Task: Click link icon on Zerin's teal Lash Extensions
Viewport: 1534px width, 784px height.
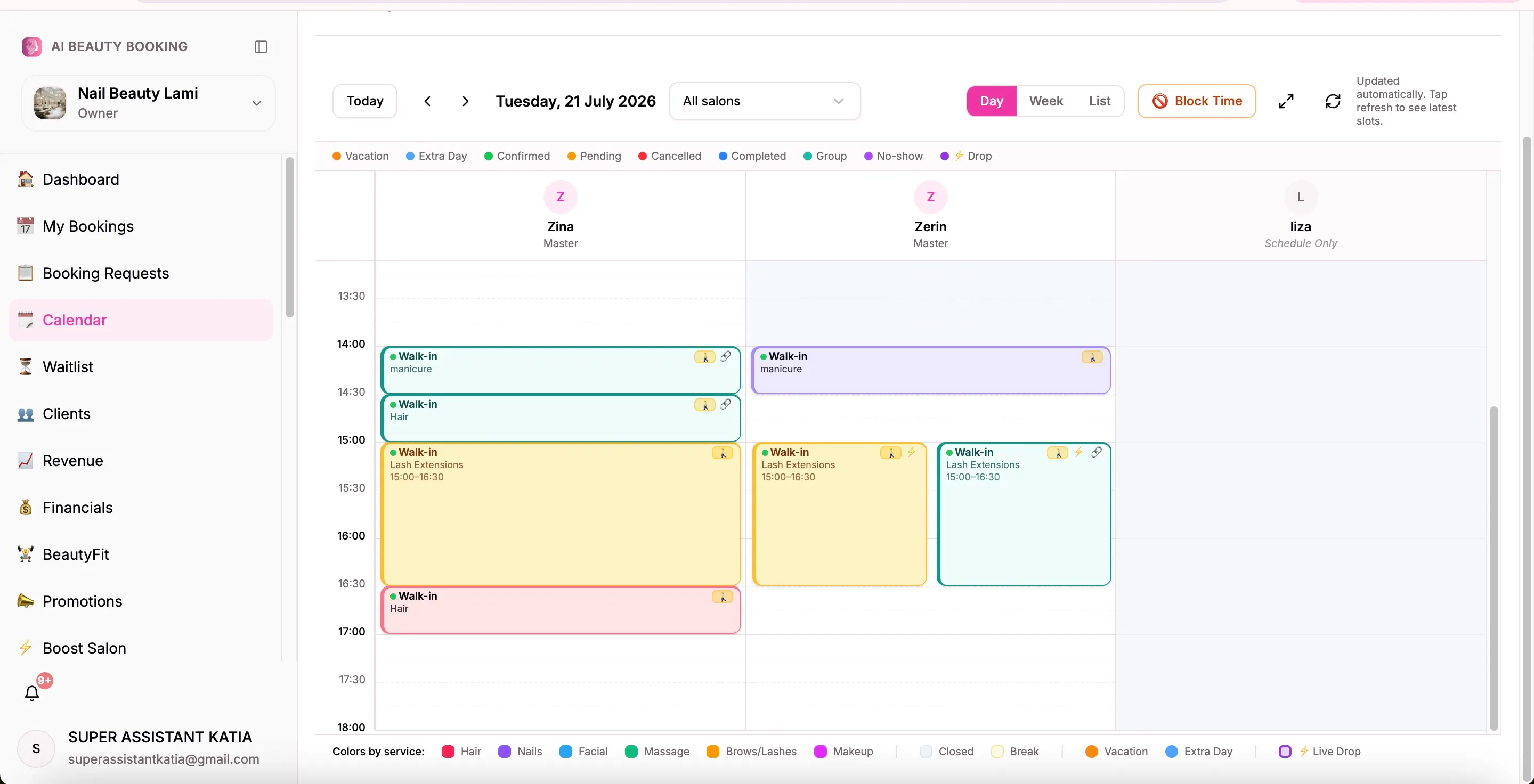Action: (1097, 452)
